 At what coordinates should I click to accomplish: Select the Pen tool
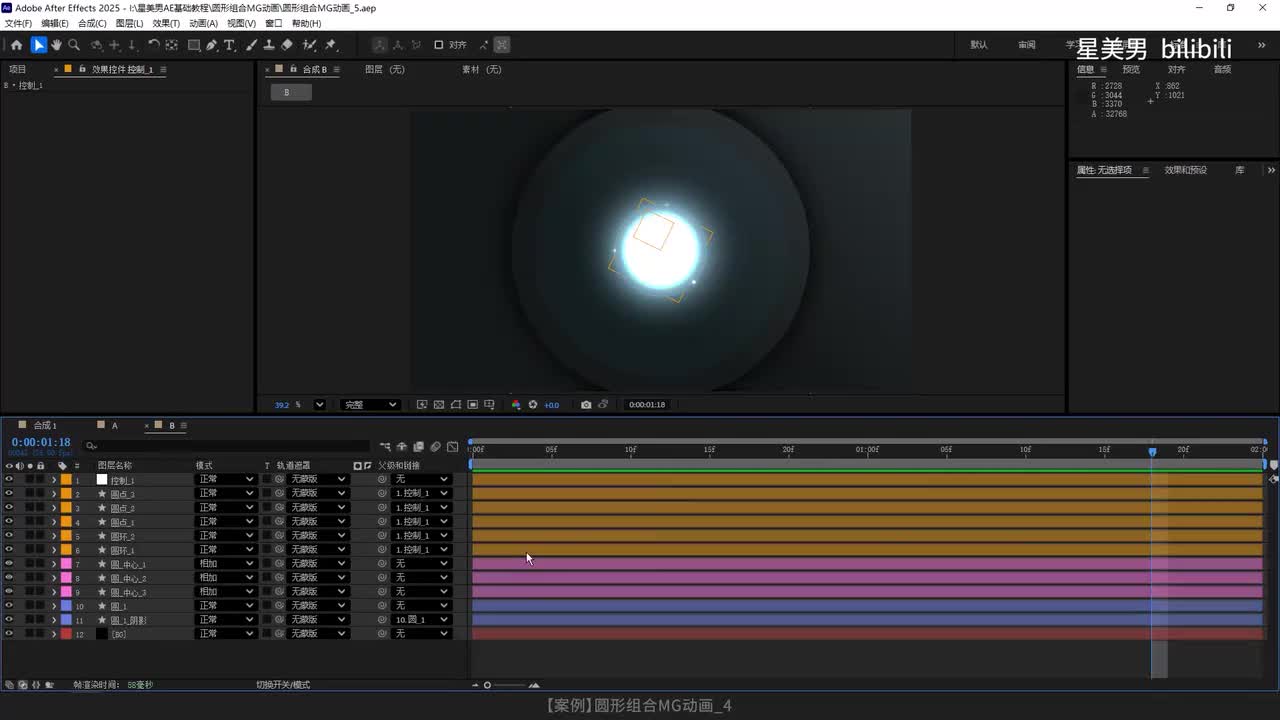pyautogui.click(x=212, y=45)
